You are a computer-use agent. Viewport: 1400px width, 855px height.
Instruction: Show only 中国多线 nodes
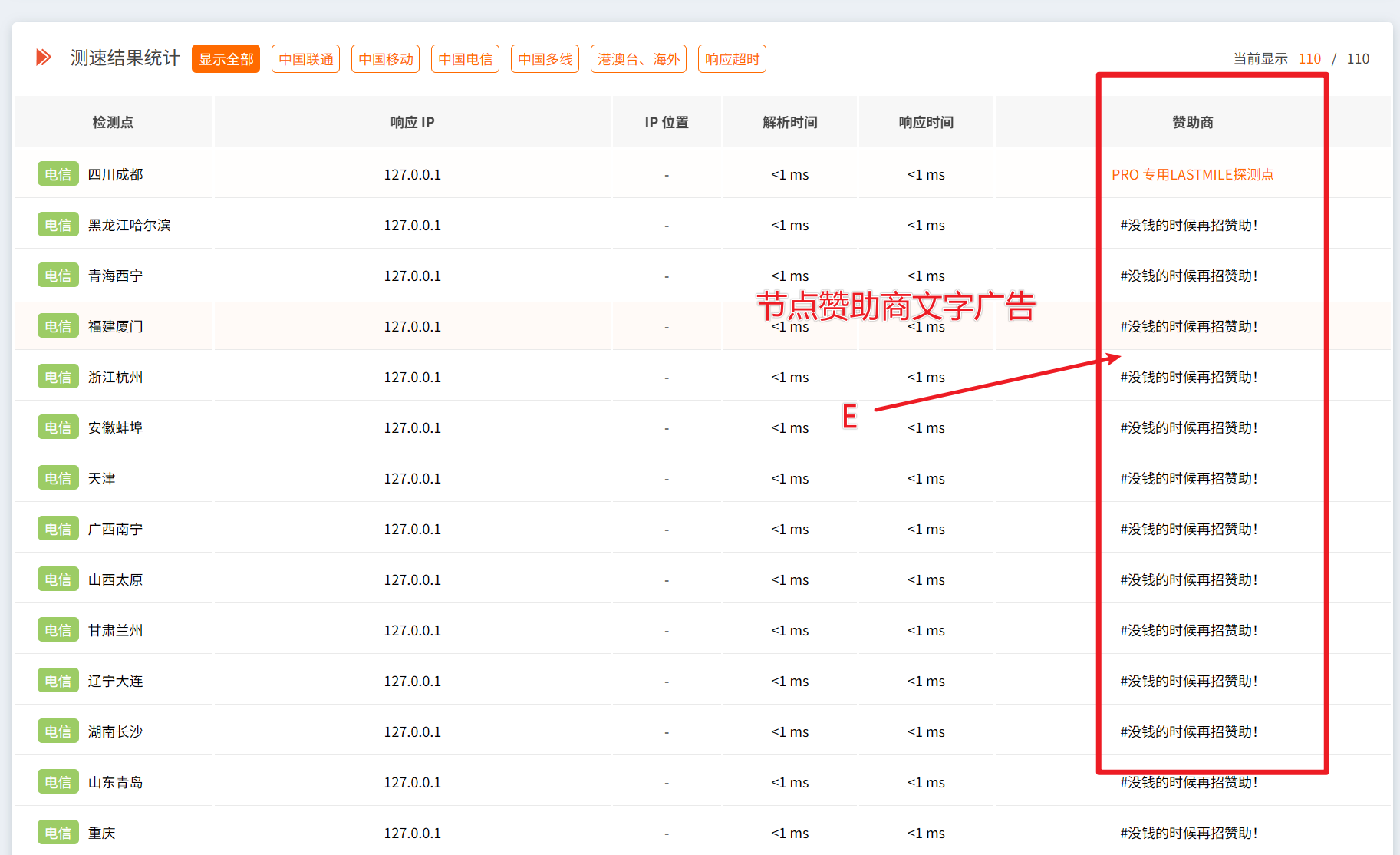pos(545,59)
